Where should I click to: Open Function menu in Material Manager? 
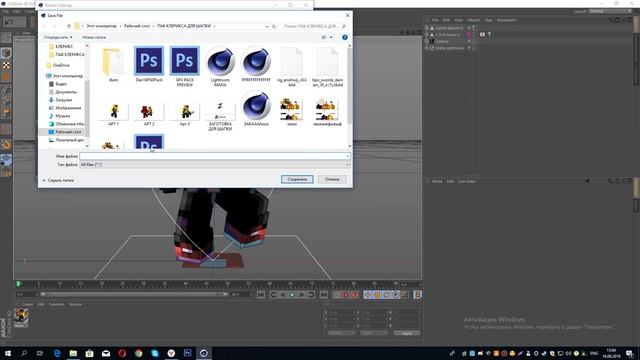point(56,304)
